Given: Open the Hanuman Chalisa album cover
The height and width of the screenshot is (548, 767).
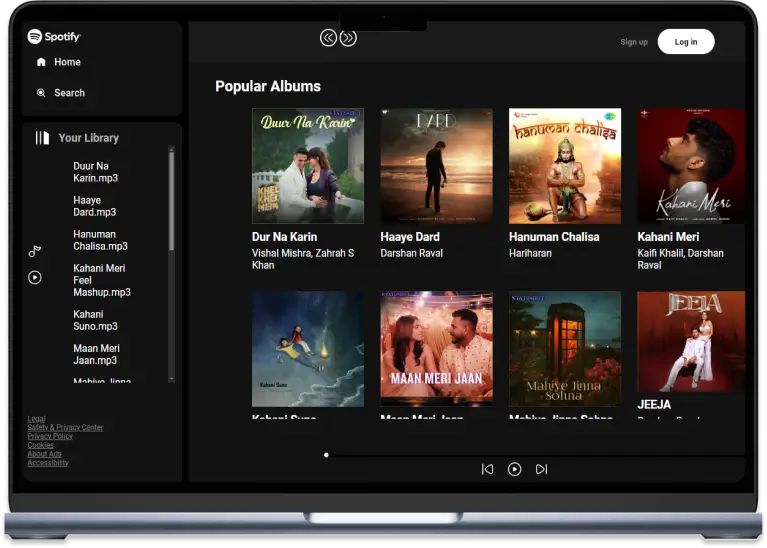Looking at the screenshot, I should pyautogui.click(x=565, y=166).
